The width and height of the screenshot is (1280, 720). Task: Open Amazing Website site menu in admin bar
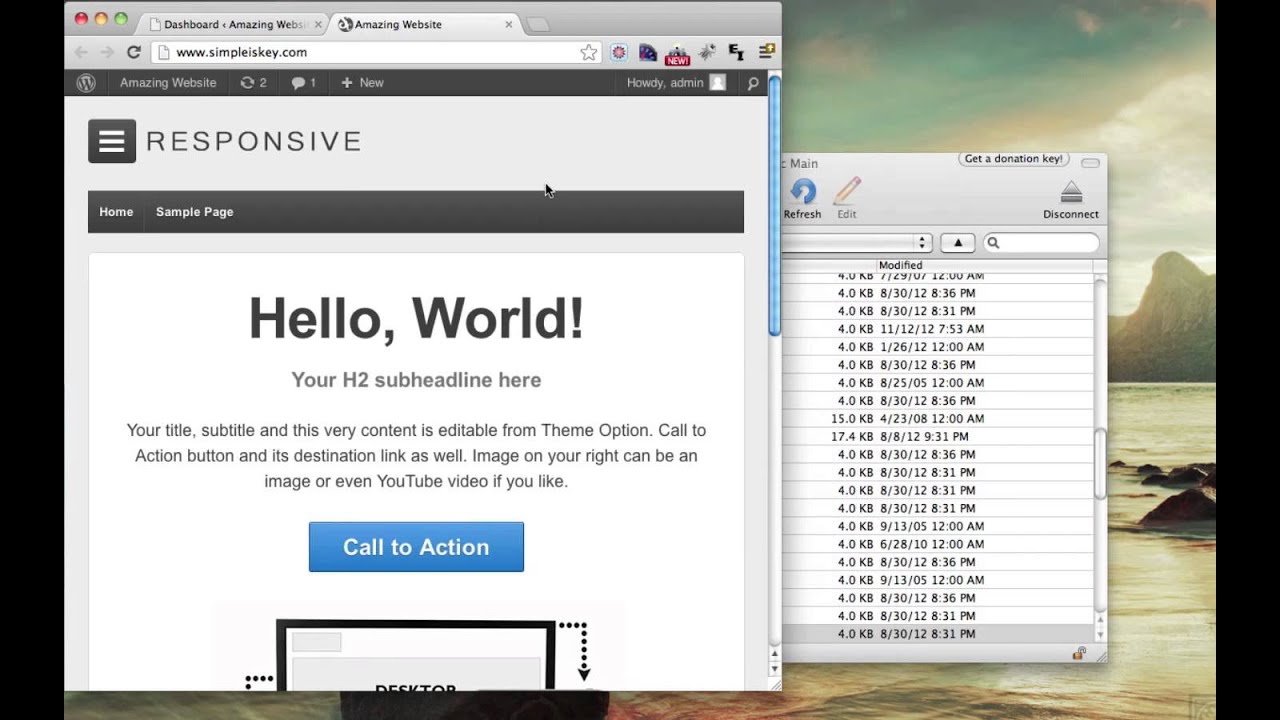pos(168,83)
